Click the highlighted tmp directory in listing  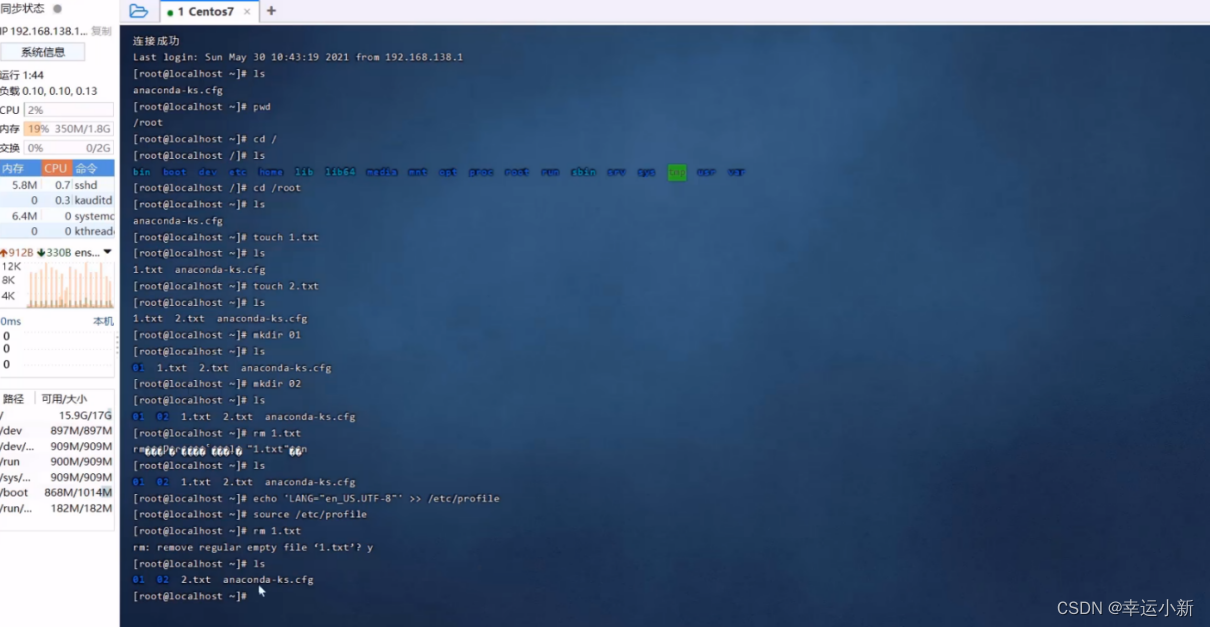click(x=677, y=172)
